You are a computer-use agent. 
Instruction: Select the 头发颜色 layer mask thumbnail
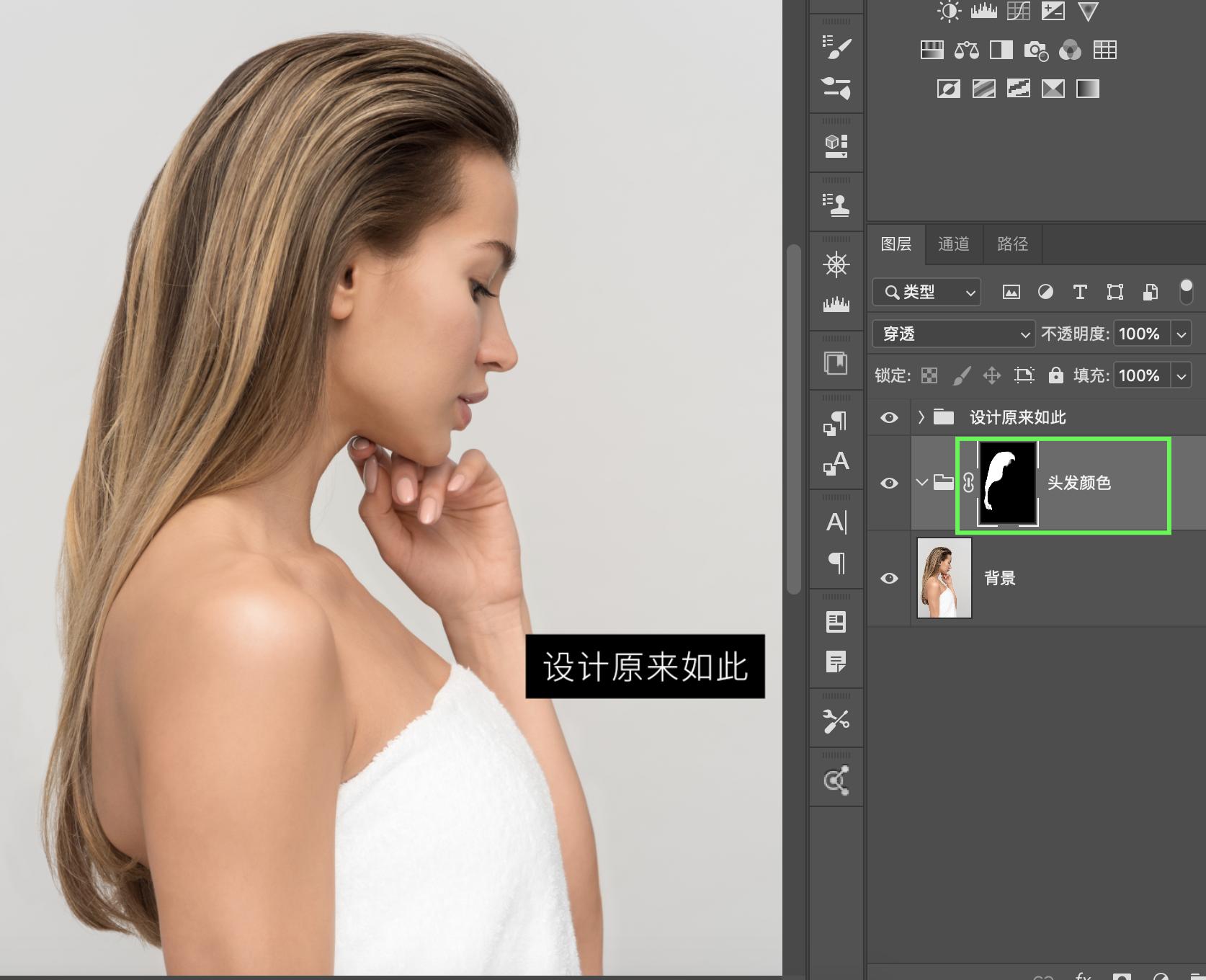(x=1007, y=483)
